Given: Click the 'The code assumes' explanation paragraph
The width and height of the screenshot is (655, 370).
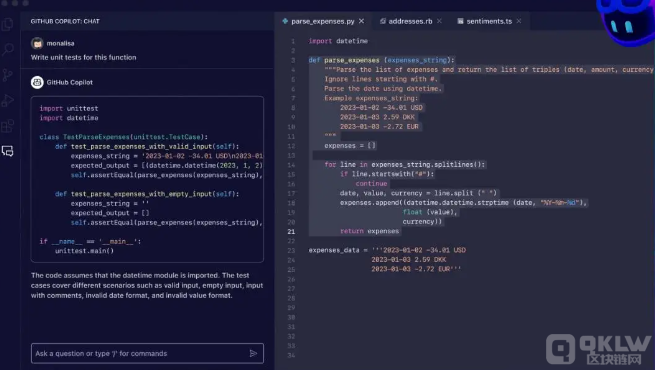Looking at the screenshot, I should 147,285.
